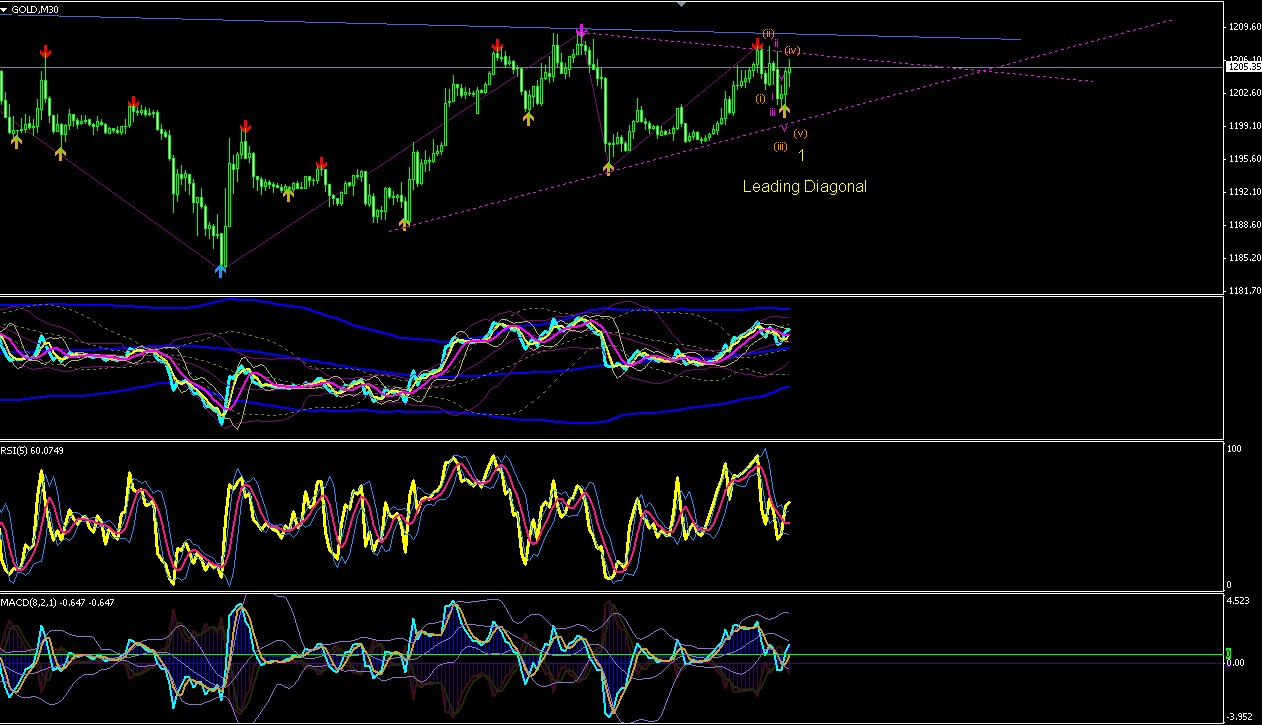Select the orange (iv) wave label
The width and height of the screenshot is (1262, 725).
(x=792, y=50)
